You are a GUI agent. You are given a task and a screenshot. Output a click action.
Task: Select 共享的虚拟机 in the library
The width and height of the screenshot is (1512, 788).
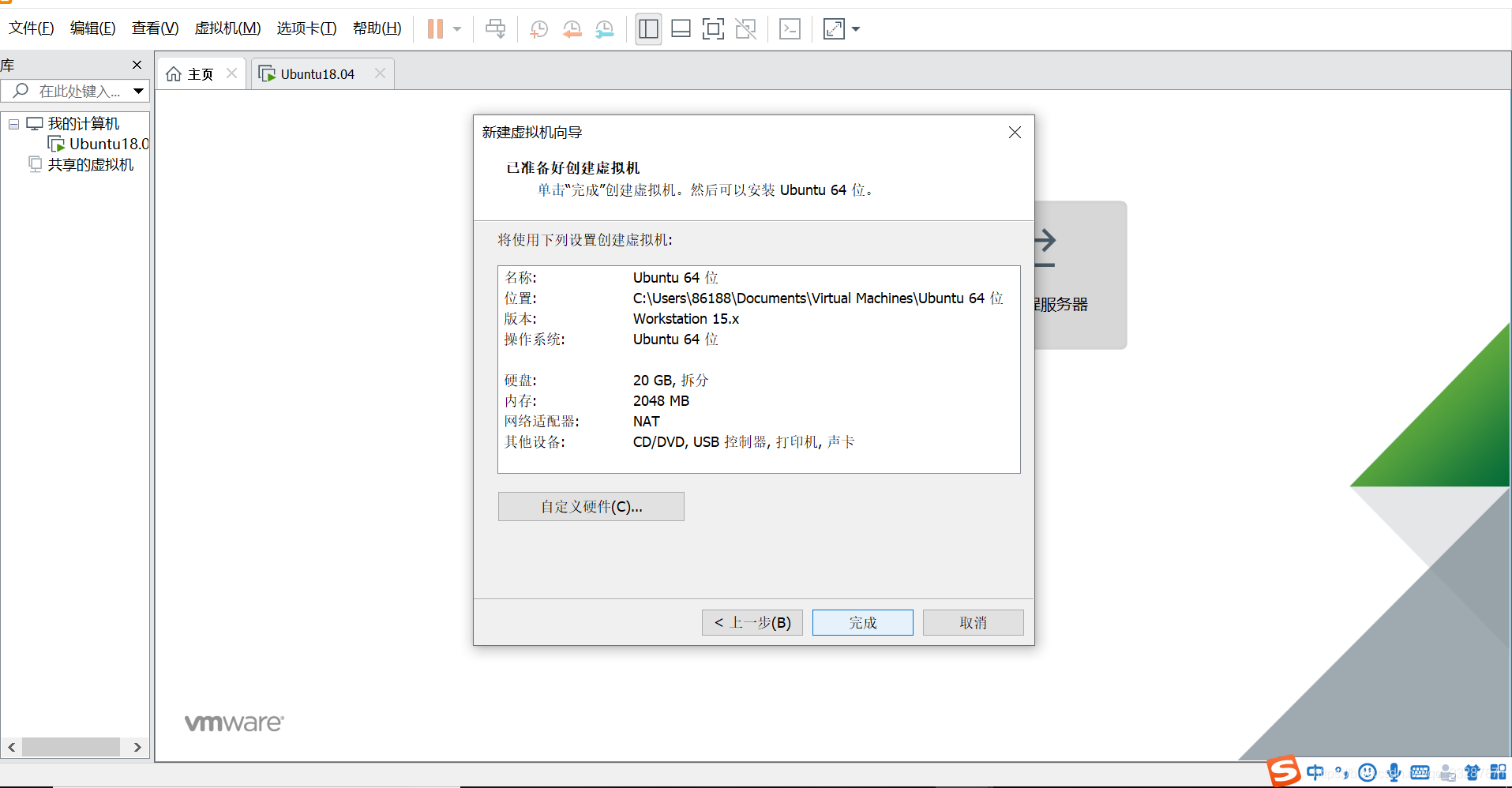click(x=91, y=164)
